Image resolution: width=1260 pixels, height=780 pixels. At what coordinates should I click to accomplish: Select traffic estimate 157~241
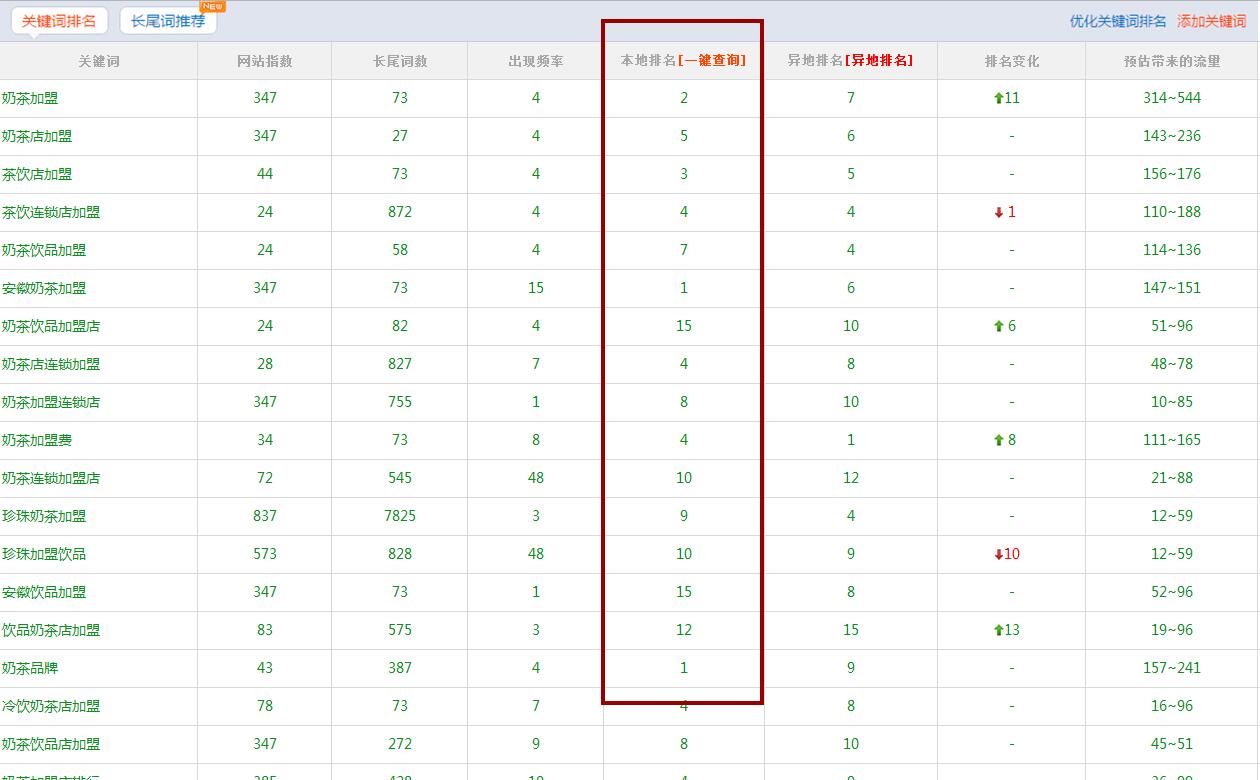point(1172,668)
